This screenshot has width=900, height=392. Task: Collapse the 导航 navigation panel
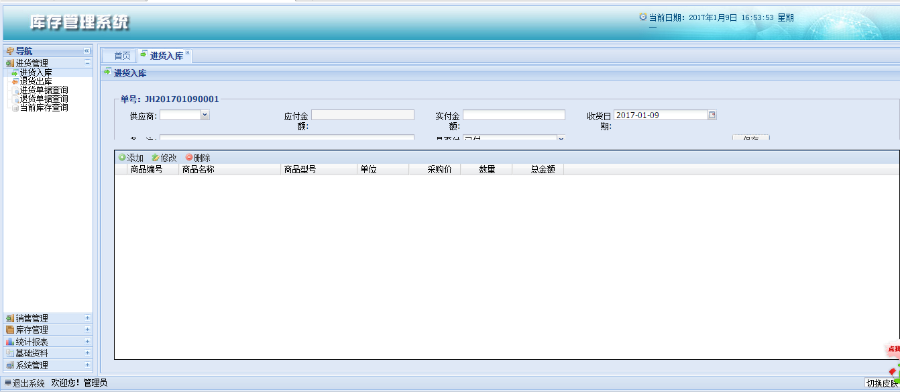point(87,51)
